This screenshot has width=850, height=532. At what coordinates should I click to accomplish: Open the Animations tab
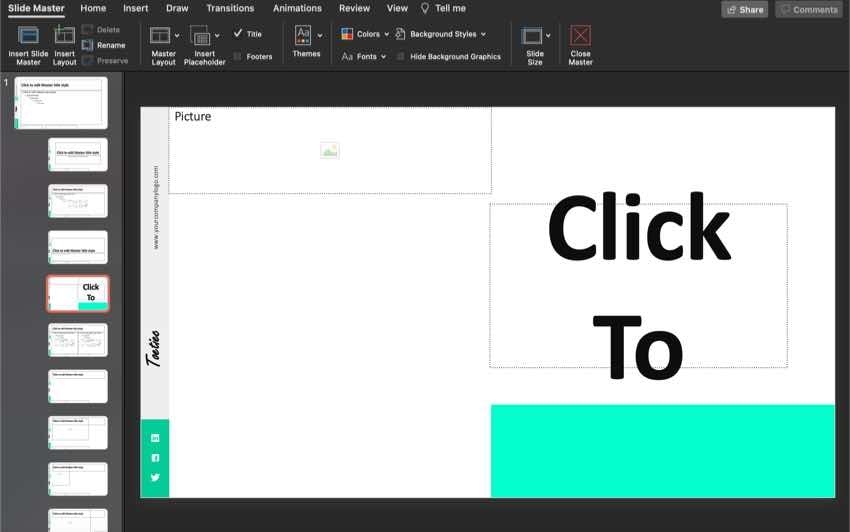(297, 8)
